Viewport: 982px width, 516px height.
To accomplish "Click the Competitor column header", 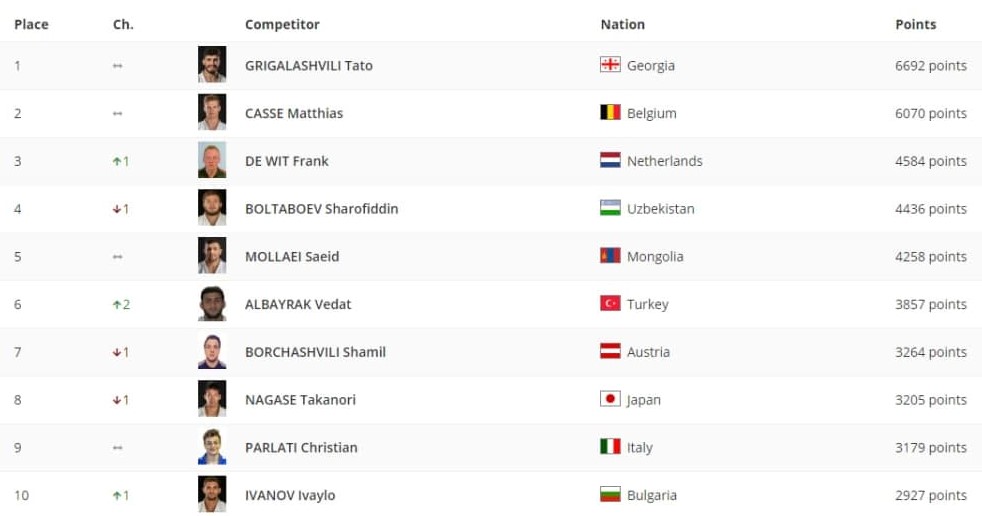I will coord(282,24).
